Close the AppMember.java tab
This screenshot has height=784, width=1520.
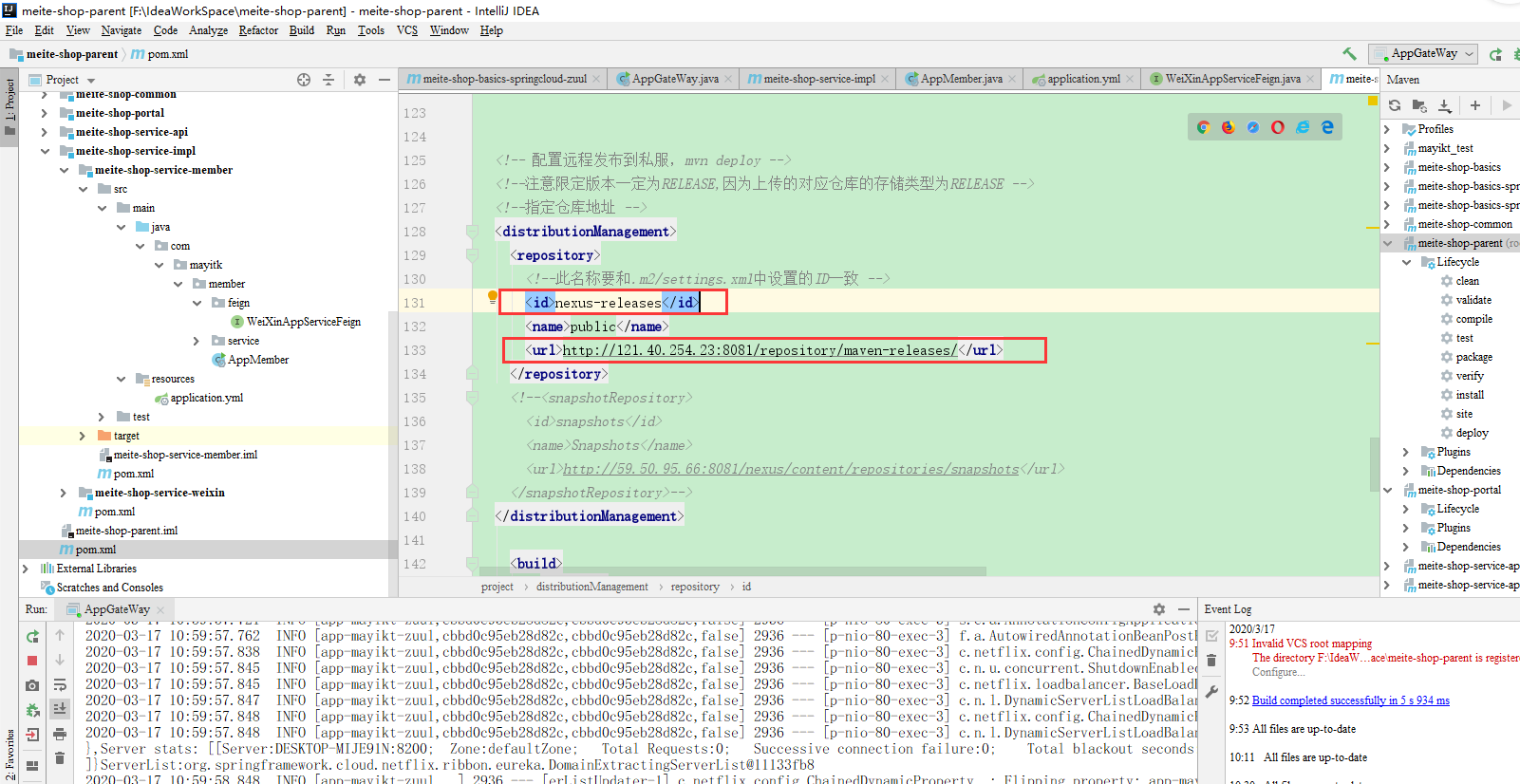pos(1012,79)
